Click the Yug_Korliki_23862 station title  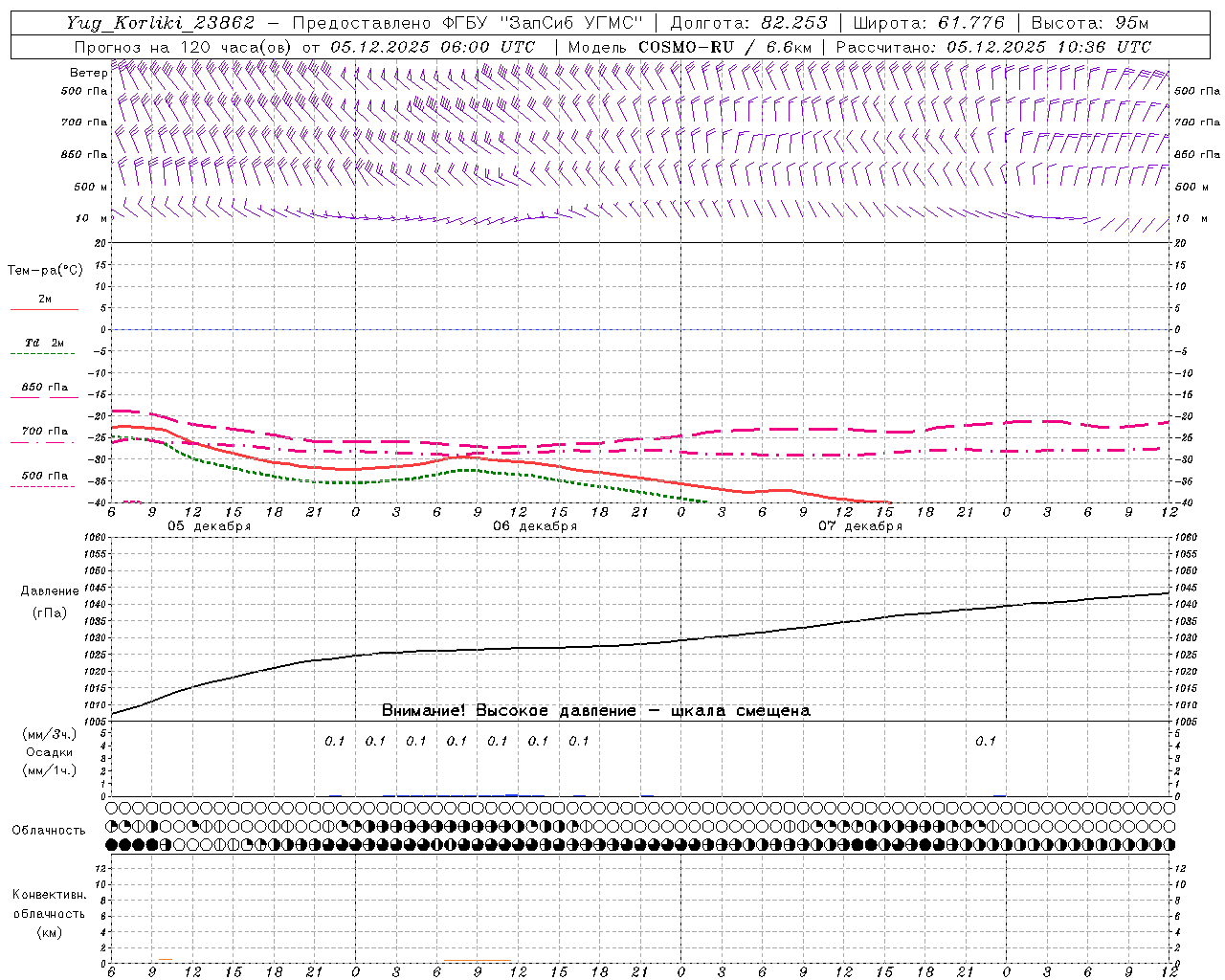coord(160,23)
